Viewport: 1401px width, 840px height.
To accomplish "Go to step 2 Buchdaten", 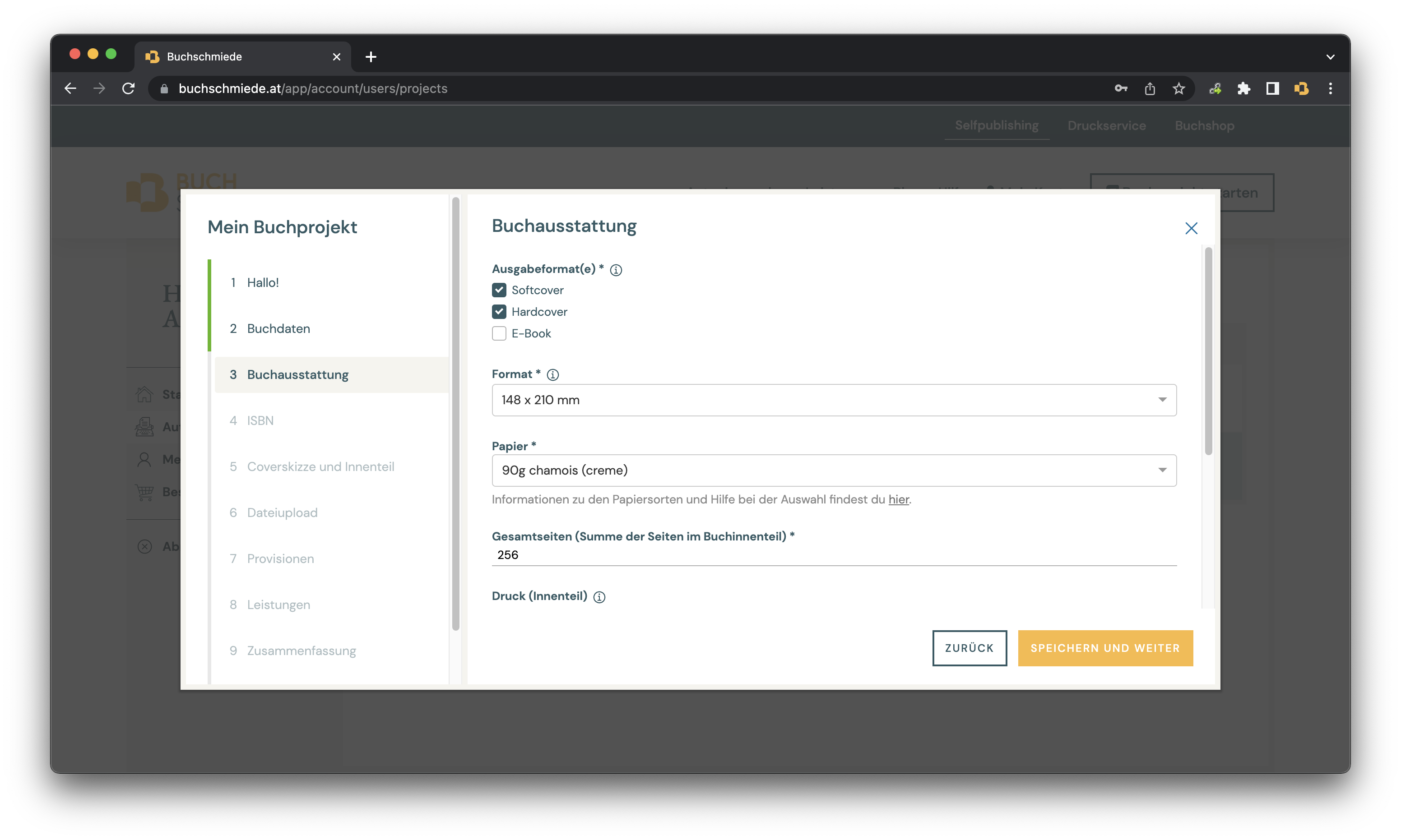I will [278, 328].
